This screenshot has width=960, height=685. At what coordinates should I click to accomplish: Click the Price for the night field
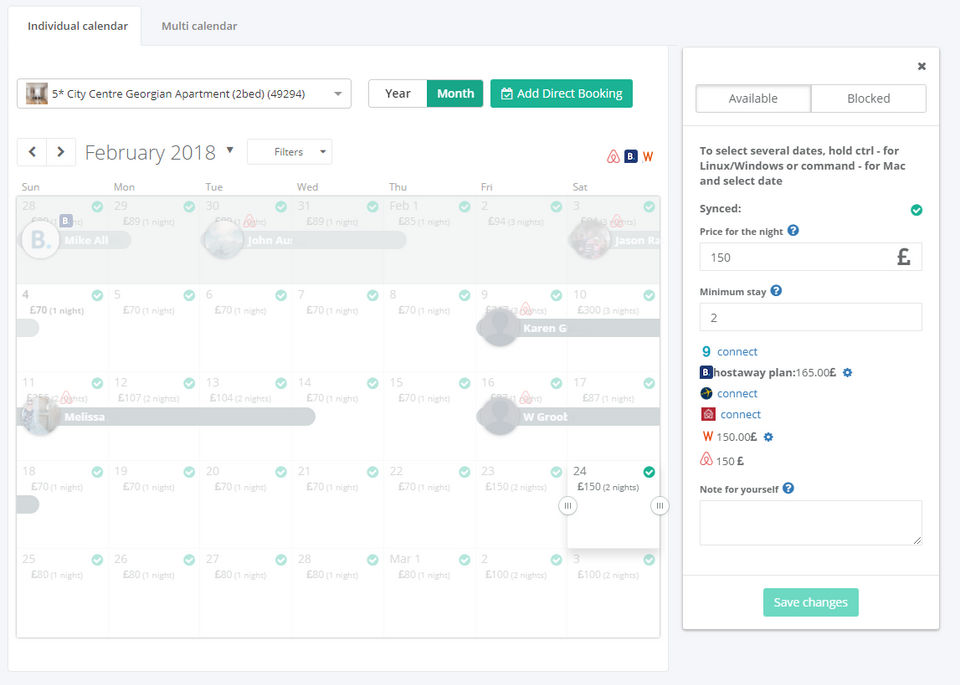coord(796,257)
